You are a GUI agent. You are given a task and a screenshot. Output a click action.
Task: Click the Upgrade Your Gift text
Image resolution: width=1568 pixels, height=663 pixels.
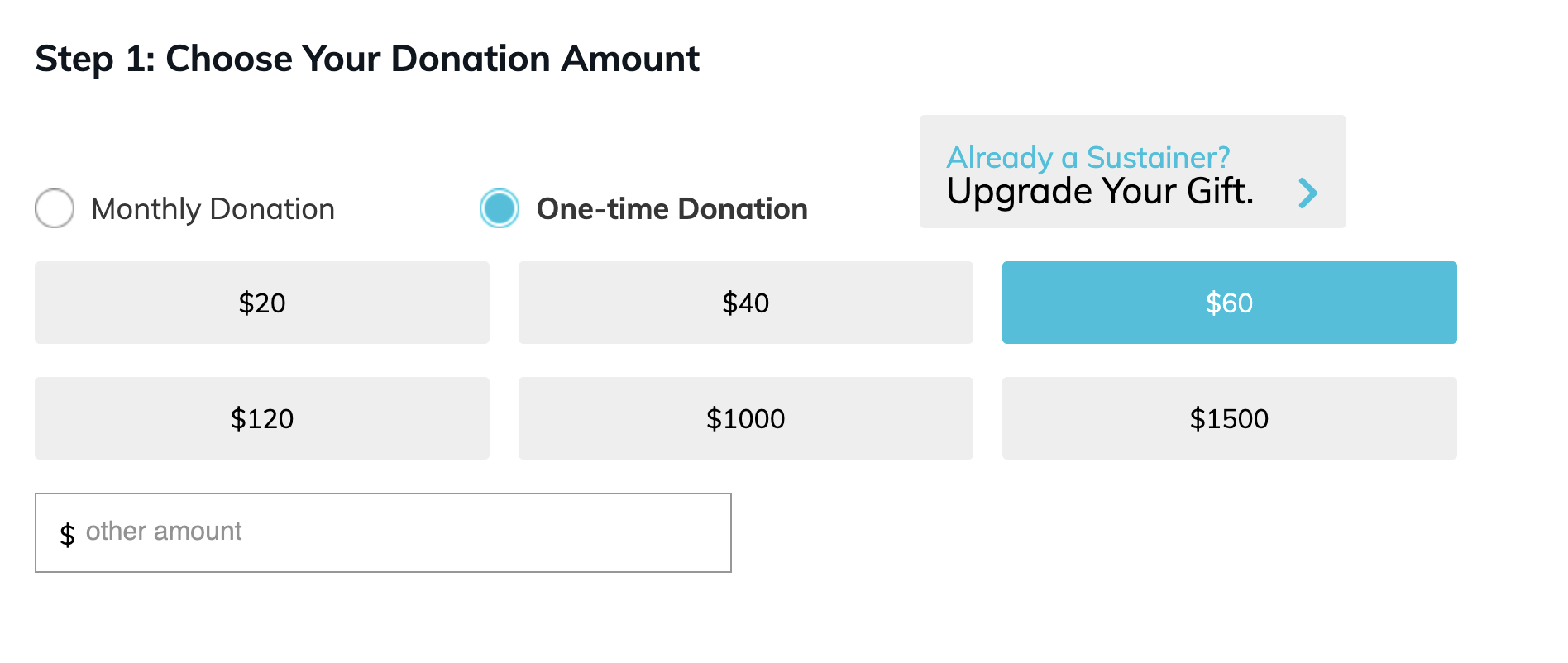coord(1100,192)
